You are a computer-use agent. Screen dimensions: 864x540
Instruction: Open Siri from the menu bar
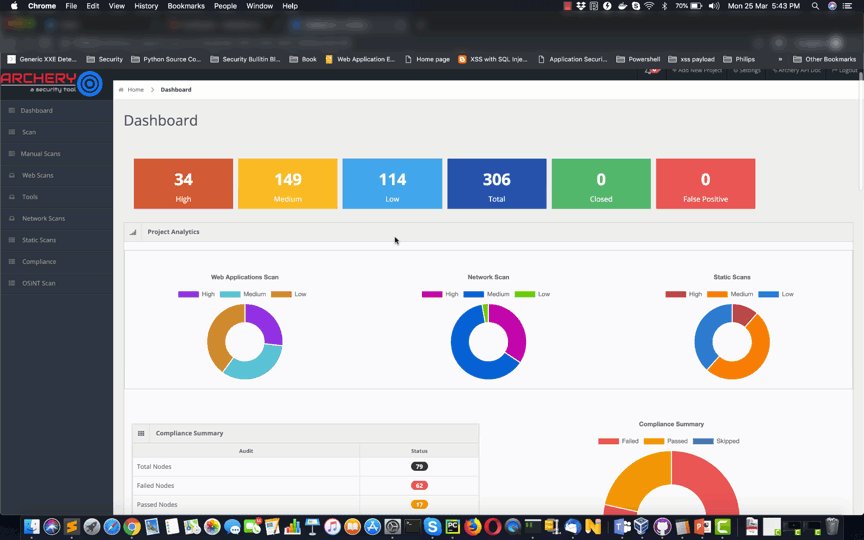coord(832,6)
